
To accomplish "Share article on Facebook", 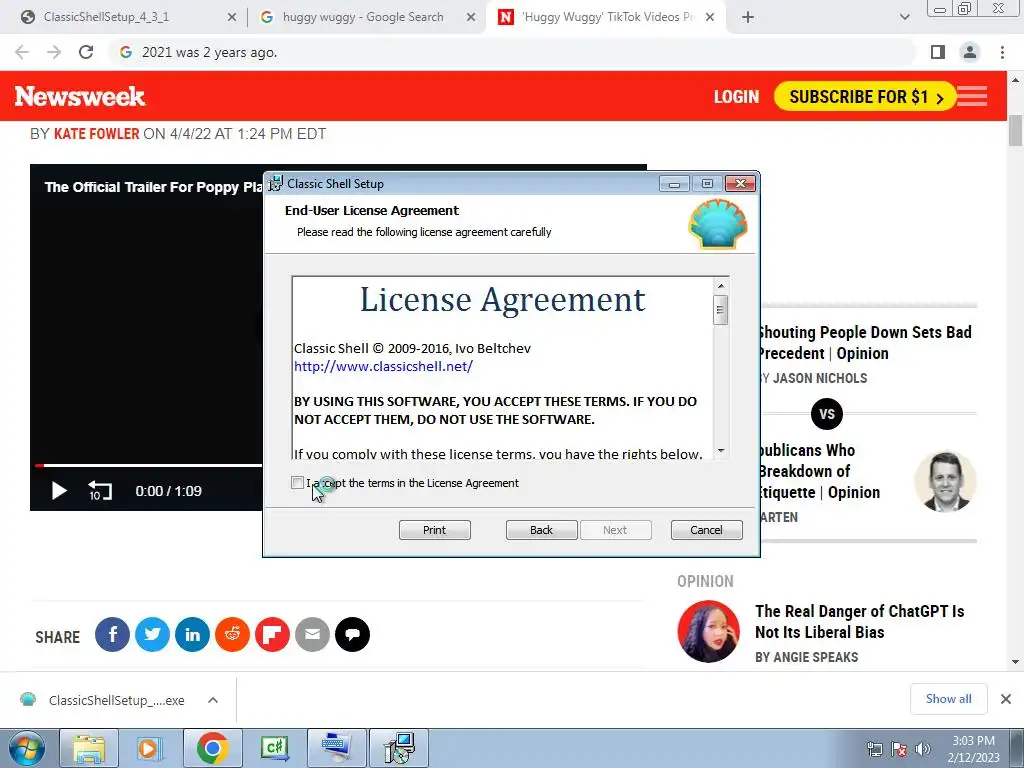I will tap(112, 634).
